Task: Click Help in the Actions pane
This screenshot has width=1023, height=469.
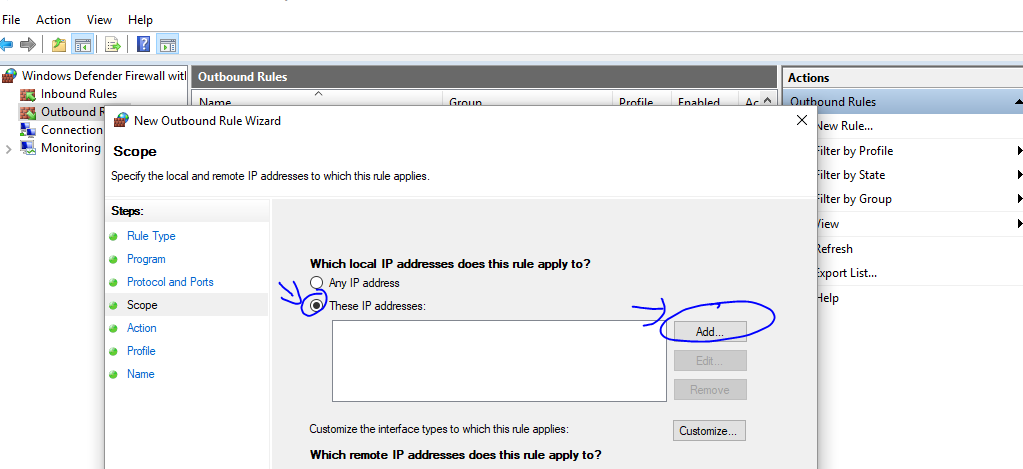Action: coord(827,298)
